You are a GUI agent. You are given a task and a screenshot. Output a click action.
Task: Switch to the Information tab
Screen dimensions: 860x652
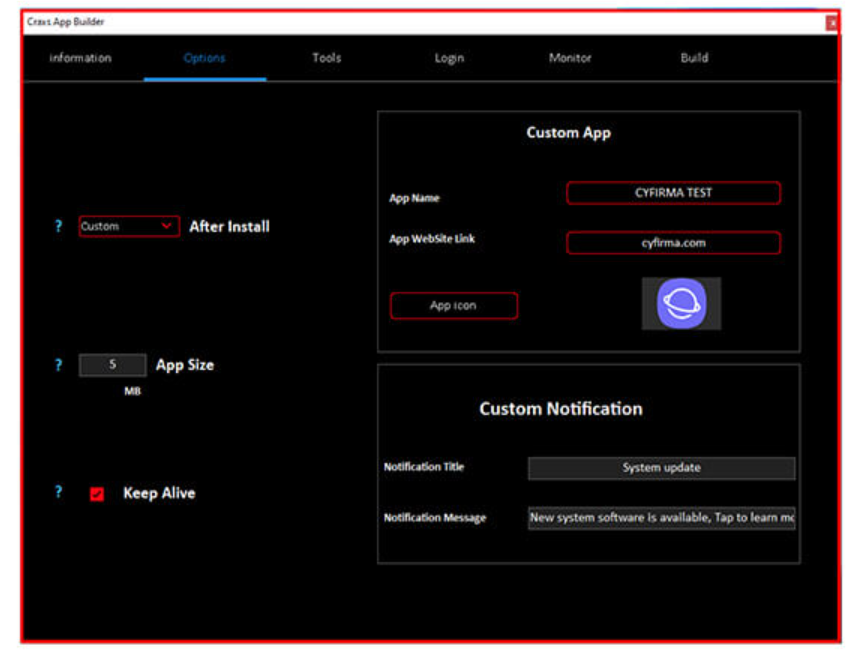click(80, 58)
